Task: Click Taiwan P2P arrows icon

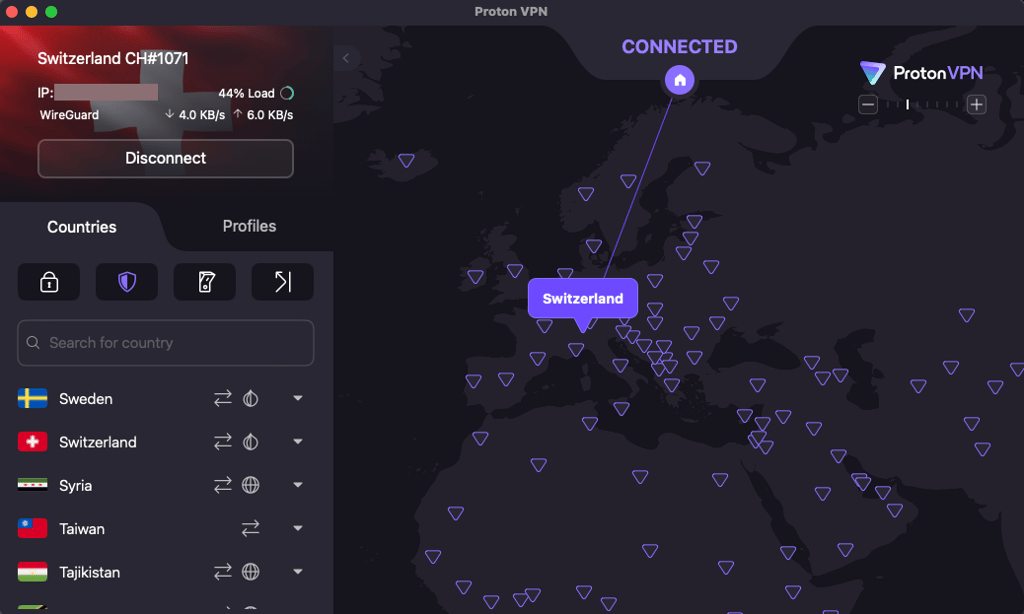Action: [x=251, y=528]
